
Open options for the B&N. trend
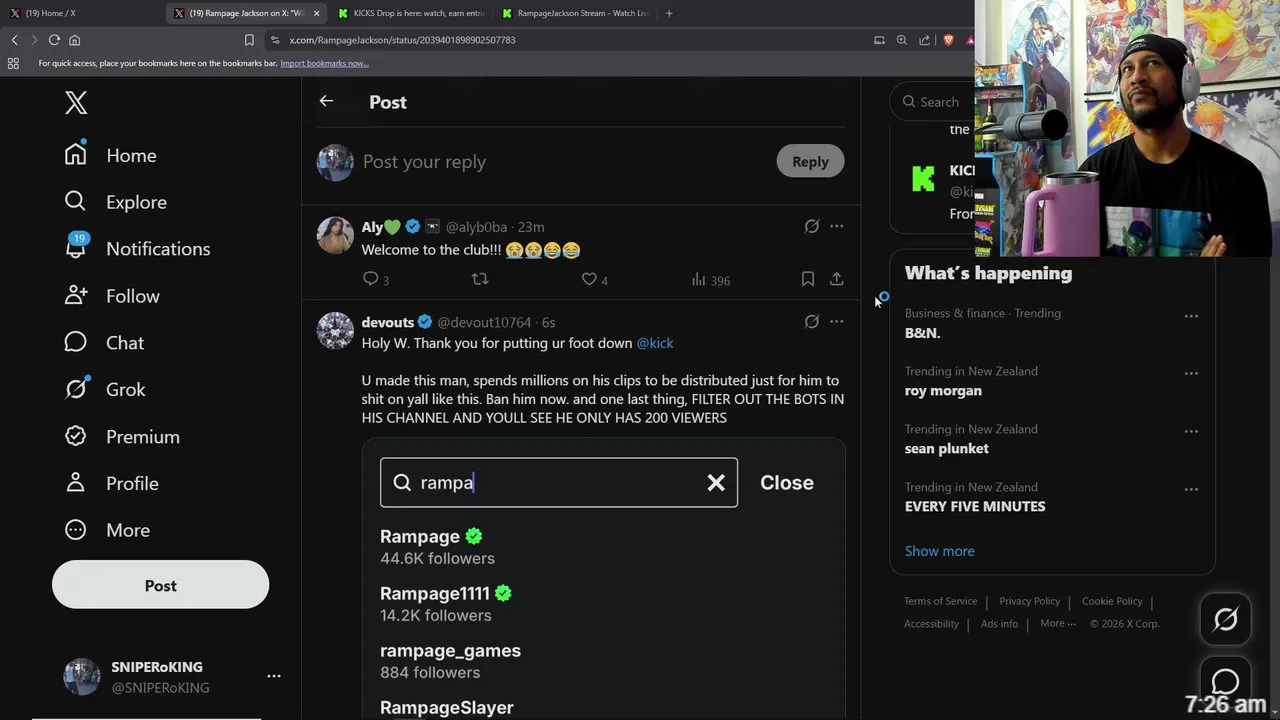pos(1191,315)
